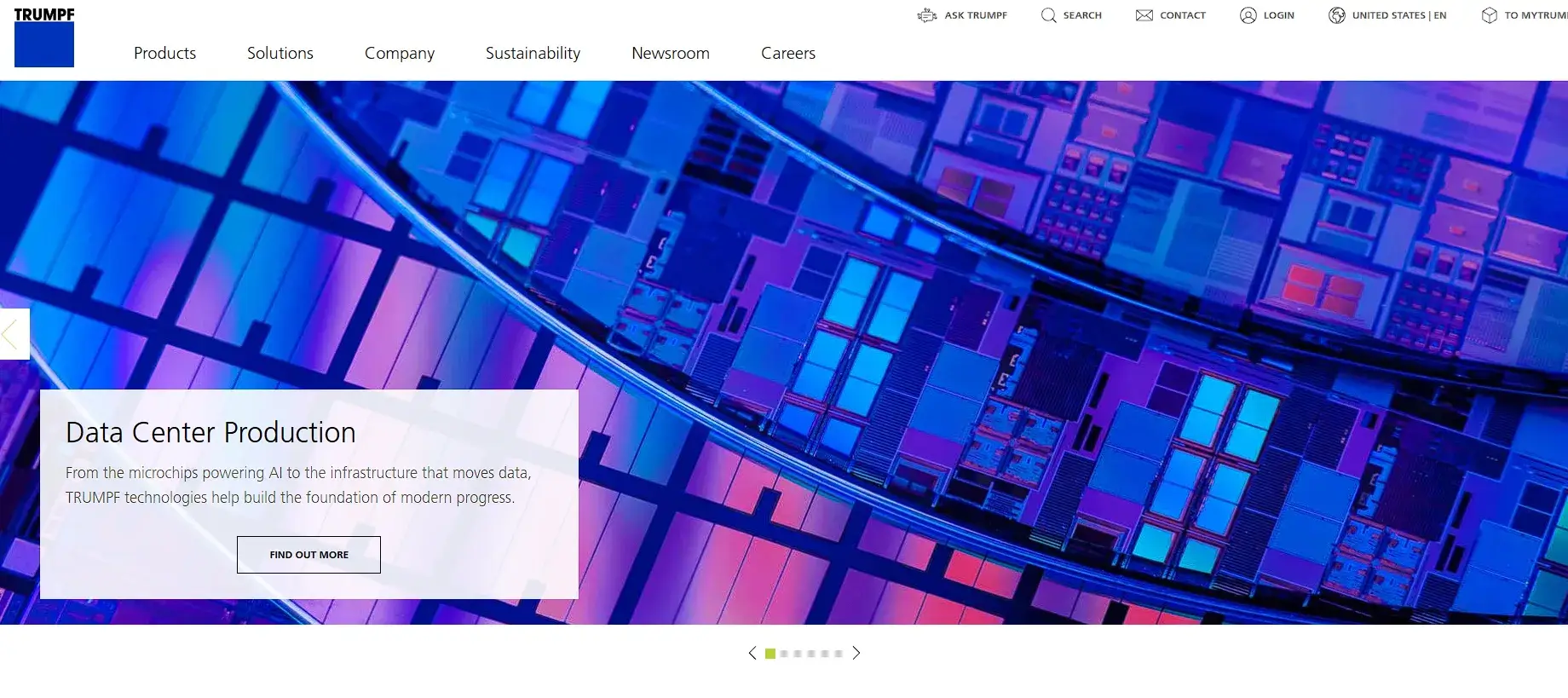Screen dimensions: 1568x698
Task: Open the Solutions menu
Action: click(x=280, y=53)
